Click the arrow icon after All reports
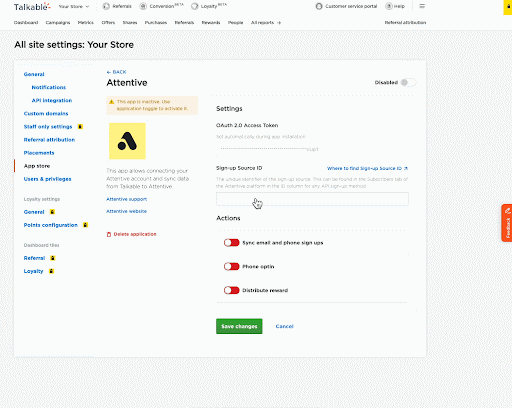This screenshot has width=512, height=408. point(279,23)
